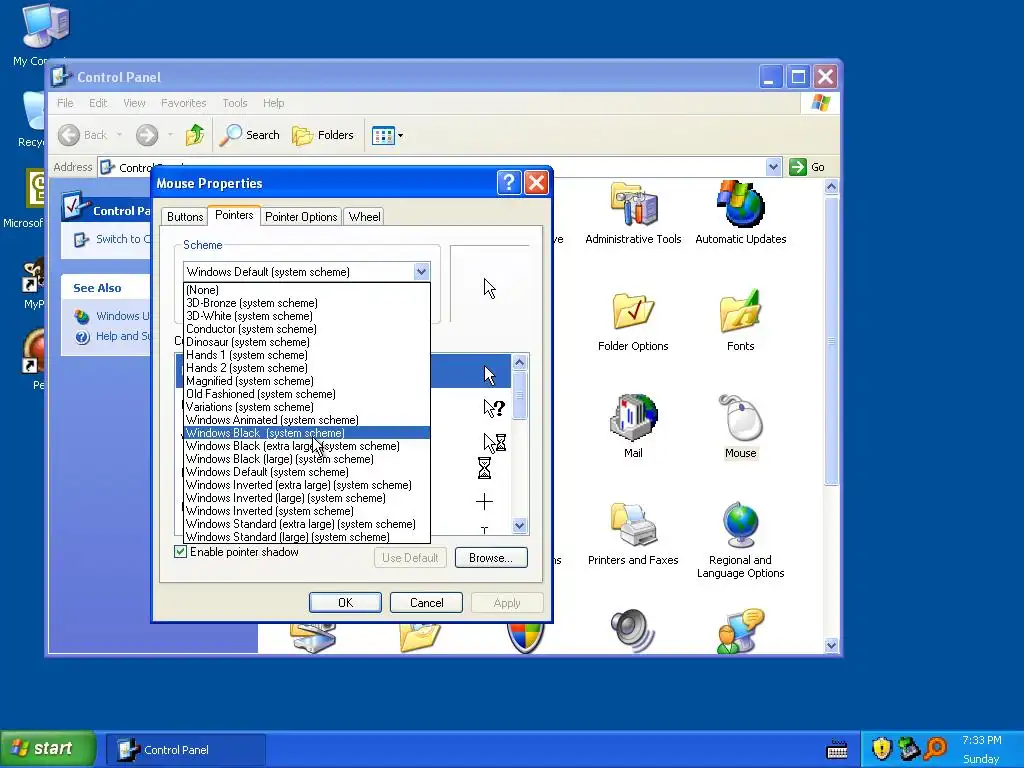Select Windows Animated (system scheme)
Screen dimensions: 1024x768
307,420
